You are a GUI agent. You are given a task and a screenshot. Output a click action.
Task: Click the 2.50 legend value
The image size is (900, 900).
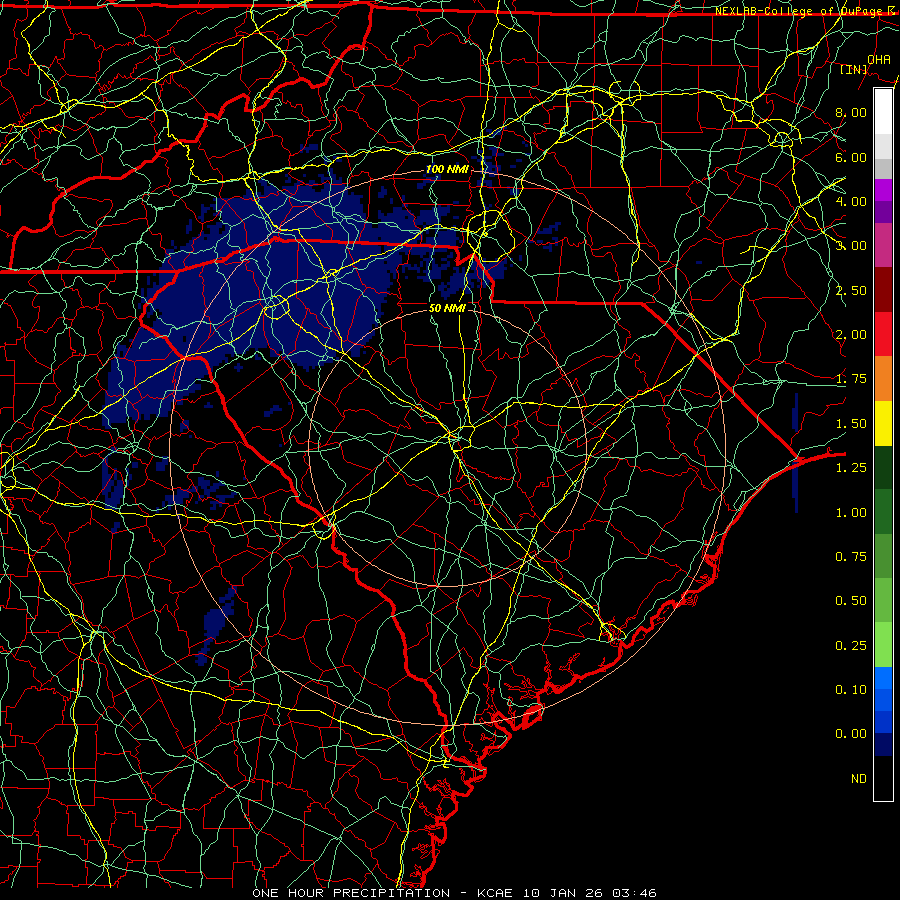[x=851, y=290]
